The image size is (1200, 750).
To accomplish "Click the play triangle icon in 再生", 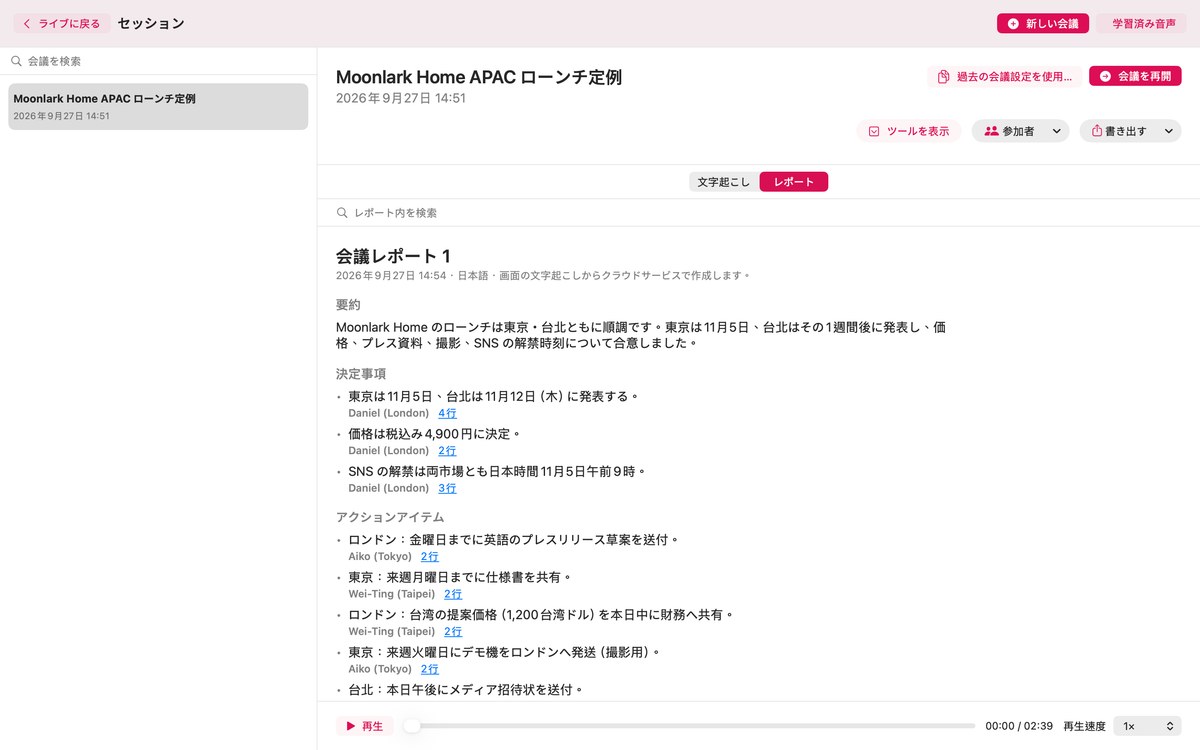I will (351, 726).
